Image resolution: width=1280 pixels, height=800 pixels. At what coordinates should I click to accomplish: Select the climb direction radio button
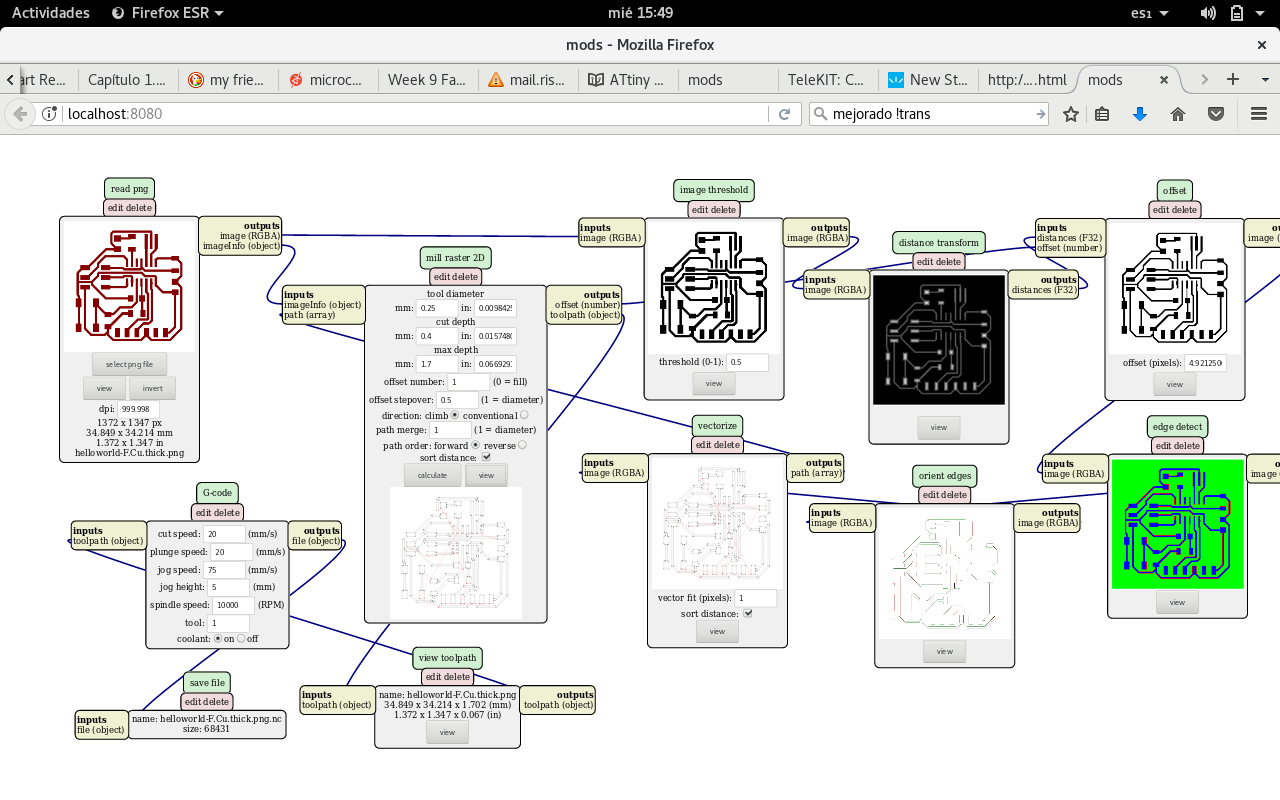[454, 415]
